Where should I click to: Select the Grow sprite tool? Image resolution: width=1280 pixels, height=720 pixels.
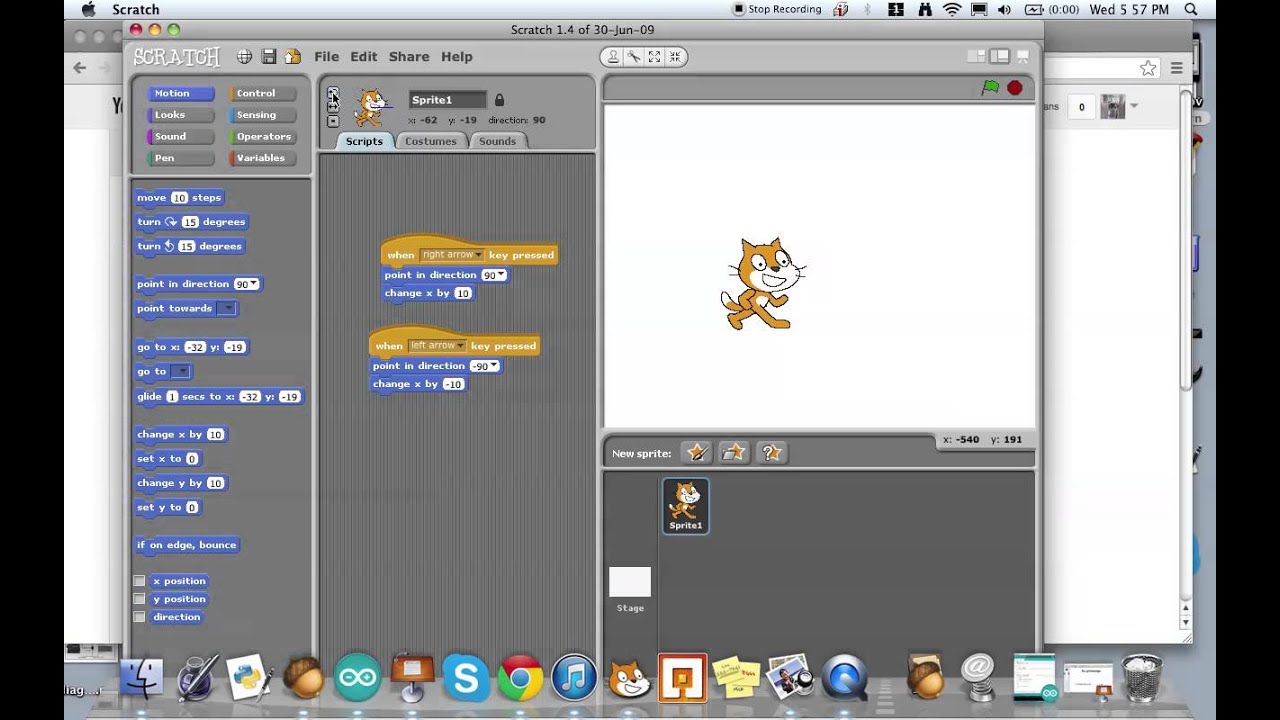click(x=654, y=57)
